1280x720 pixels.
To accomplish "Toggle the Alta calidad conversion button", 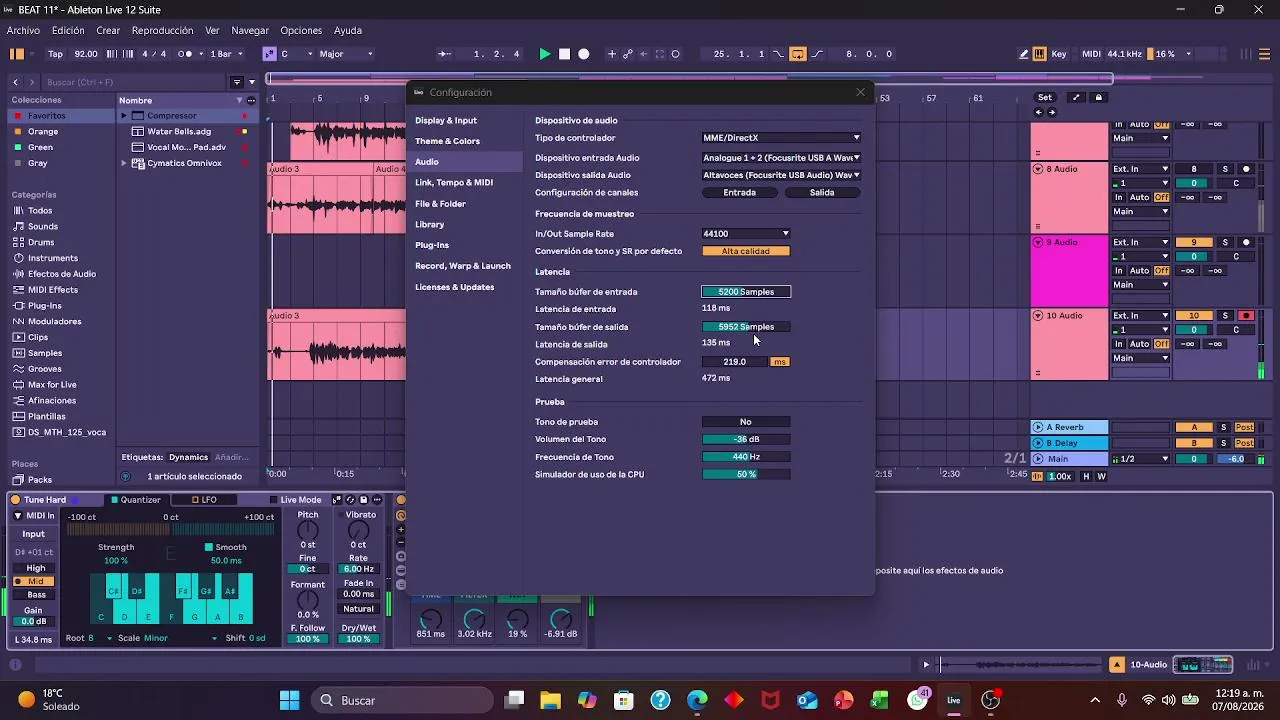I will pyautogui.click(x=746, y=251).
